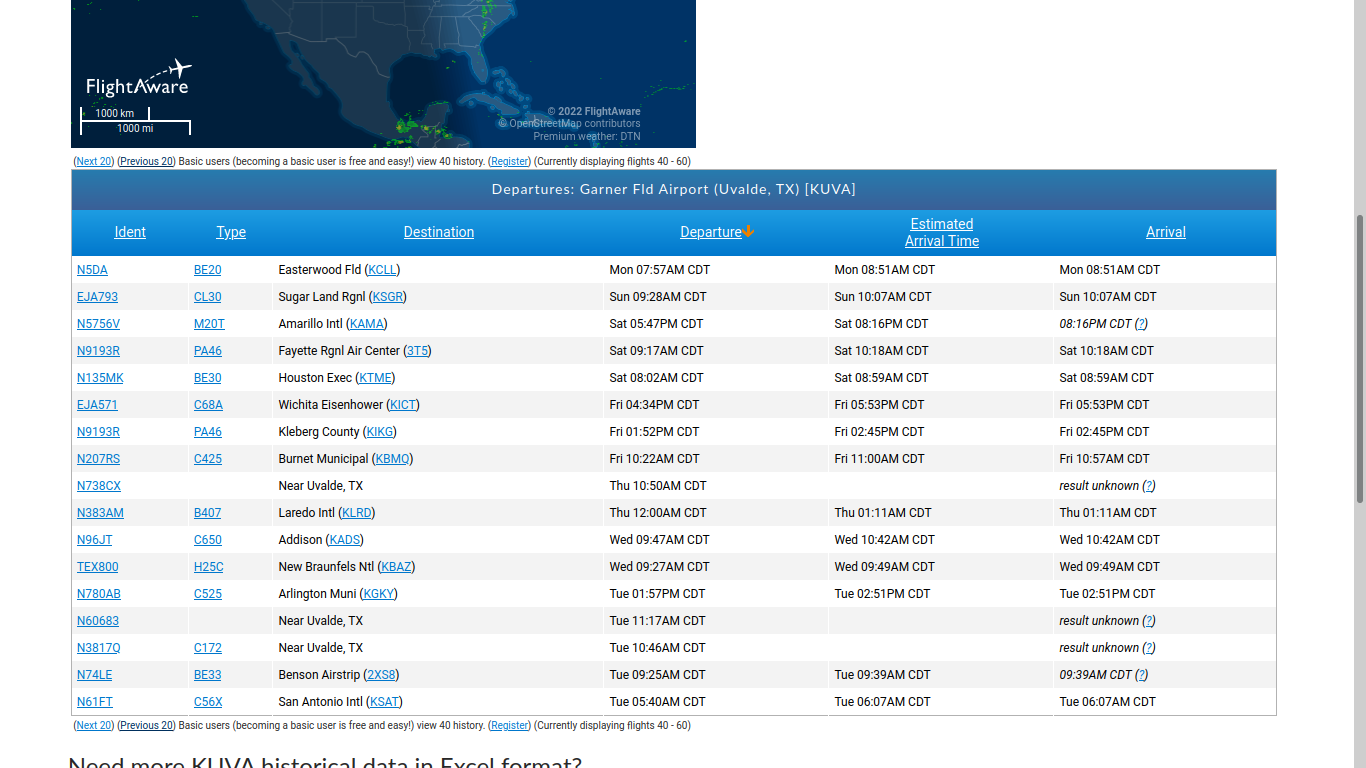Sort by the Ident column header

[130, 232]
